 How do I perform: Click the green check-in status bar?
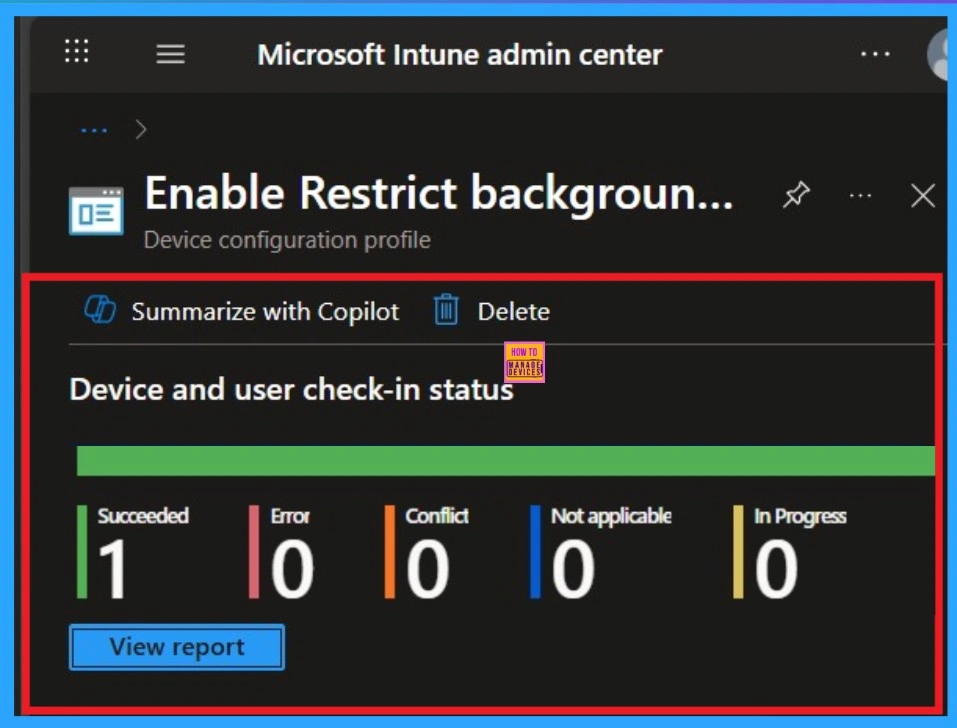pyautogui.click(x=506, y=461)
